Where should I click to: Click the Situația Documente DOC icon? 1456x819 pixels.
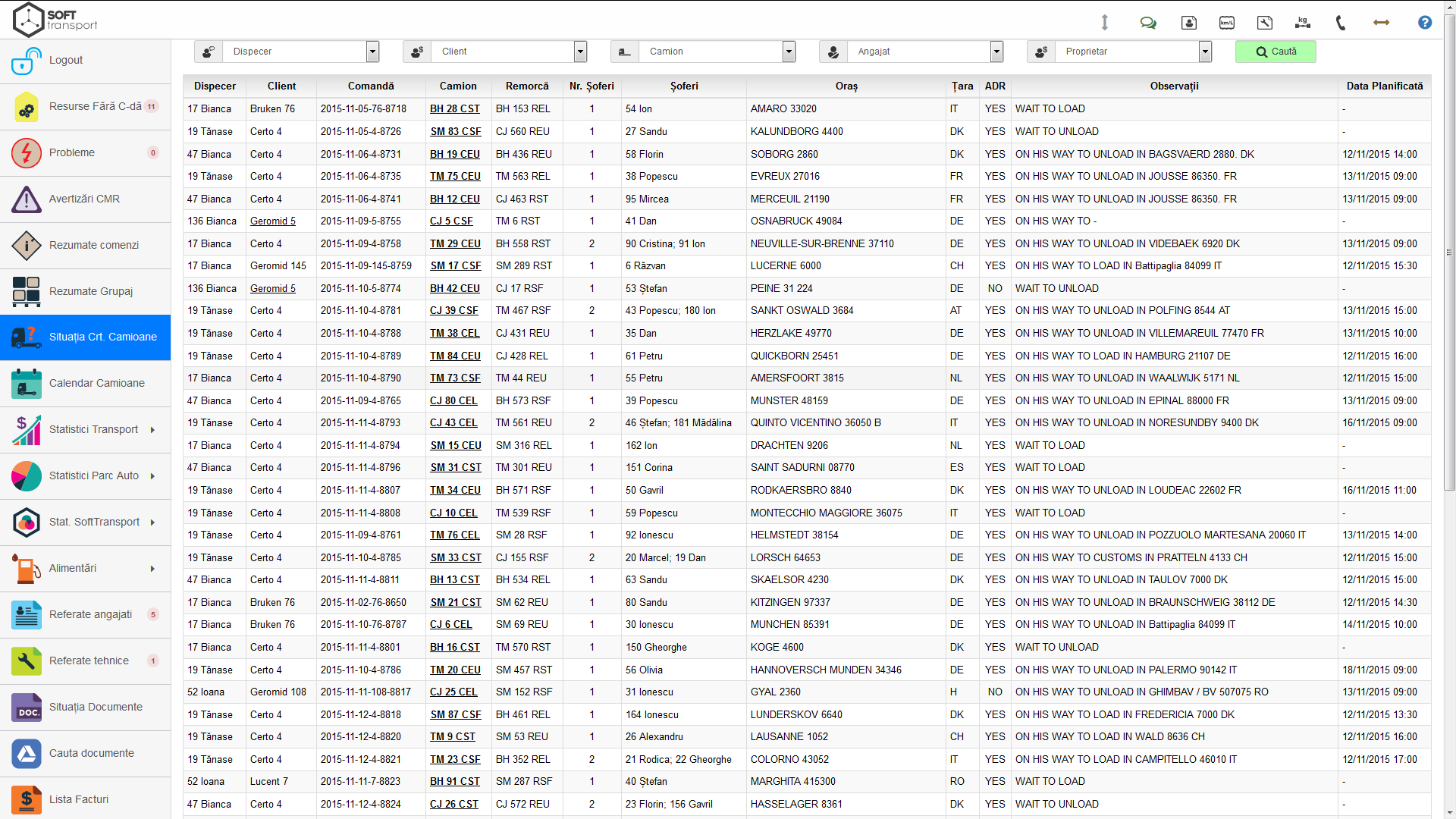[26, 708]
